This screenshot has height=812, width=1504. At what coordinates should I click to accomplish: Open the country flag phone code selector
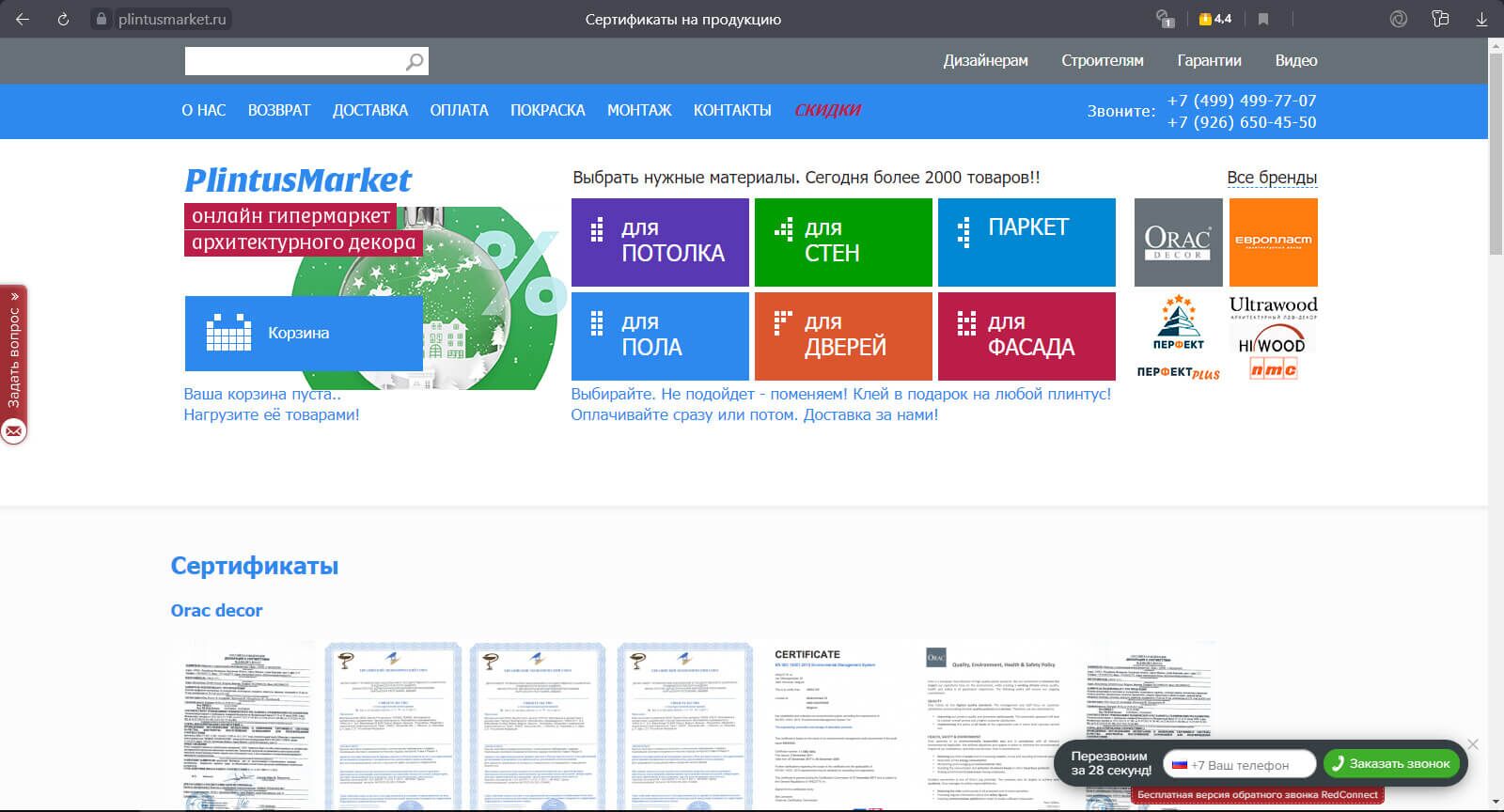pos(1179,764)
